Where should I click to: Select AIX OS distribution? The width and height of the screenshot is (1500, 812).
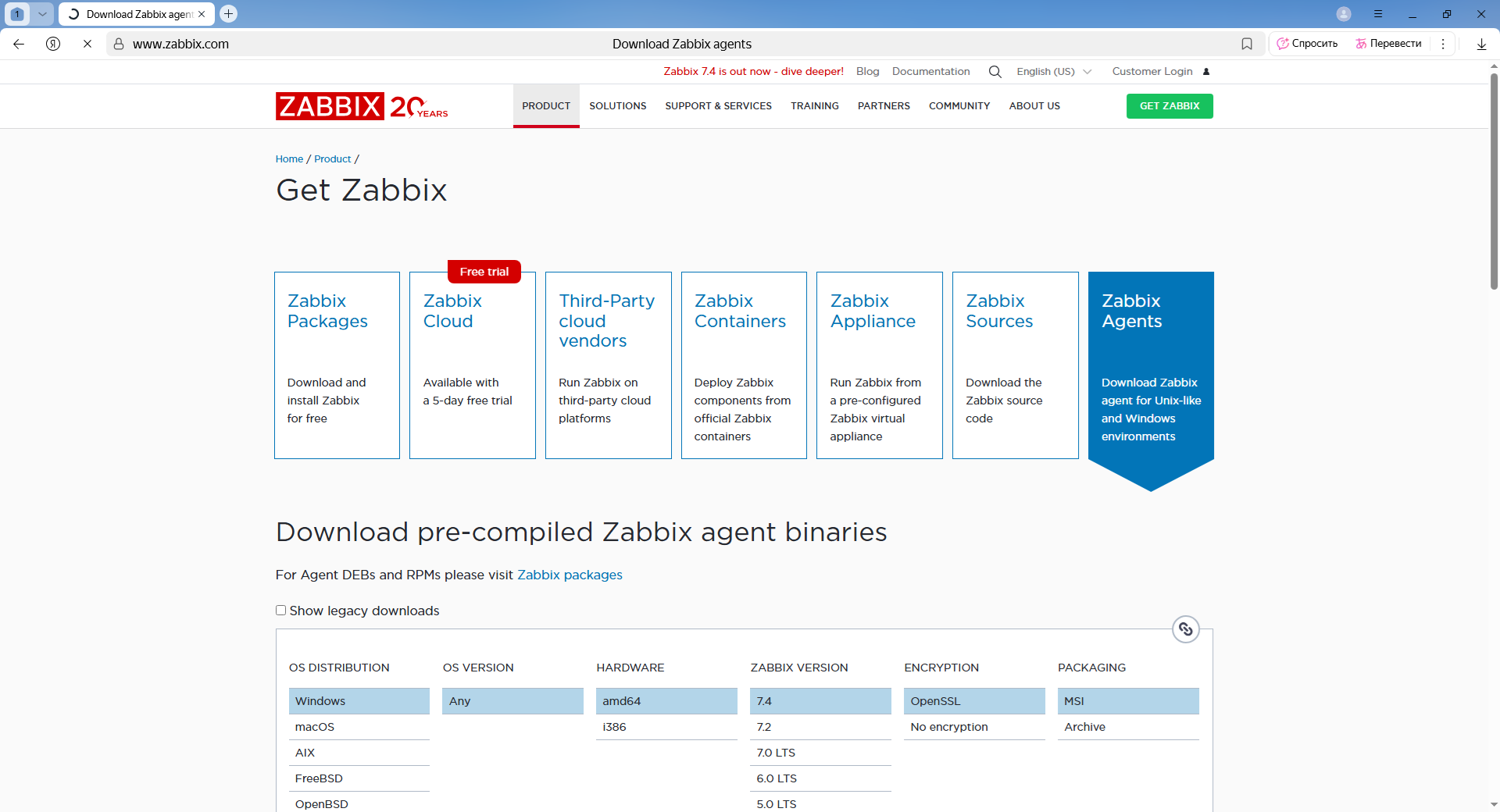click(x=359, y=753)
